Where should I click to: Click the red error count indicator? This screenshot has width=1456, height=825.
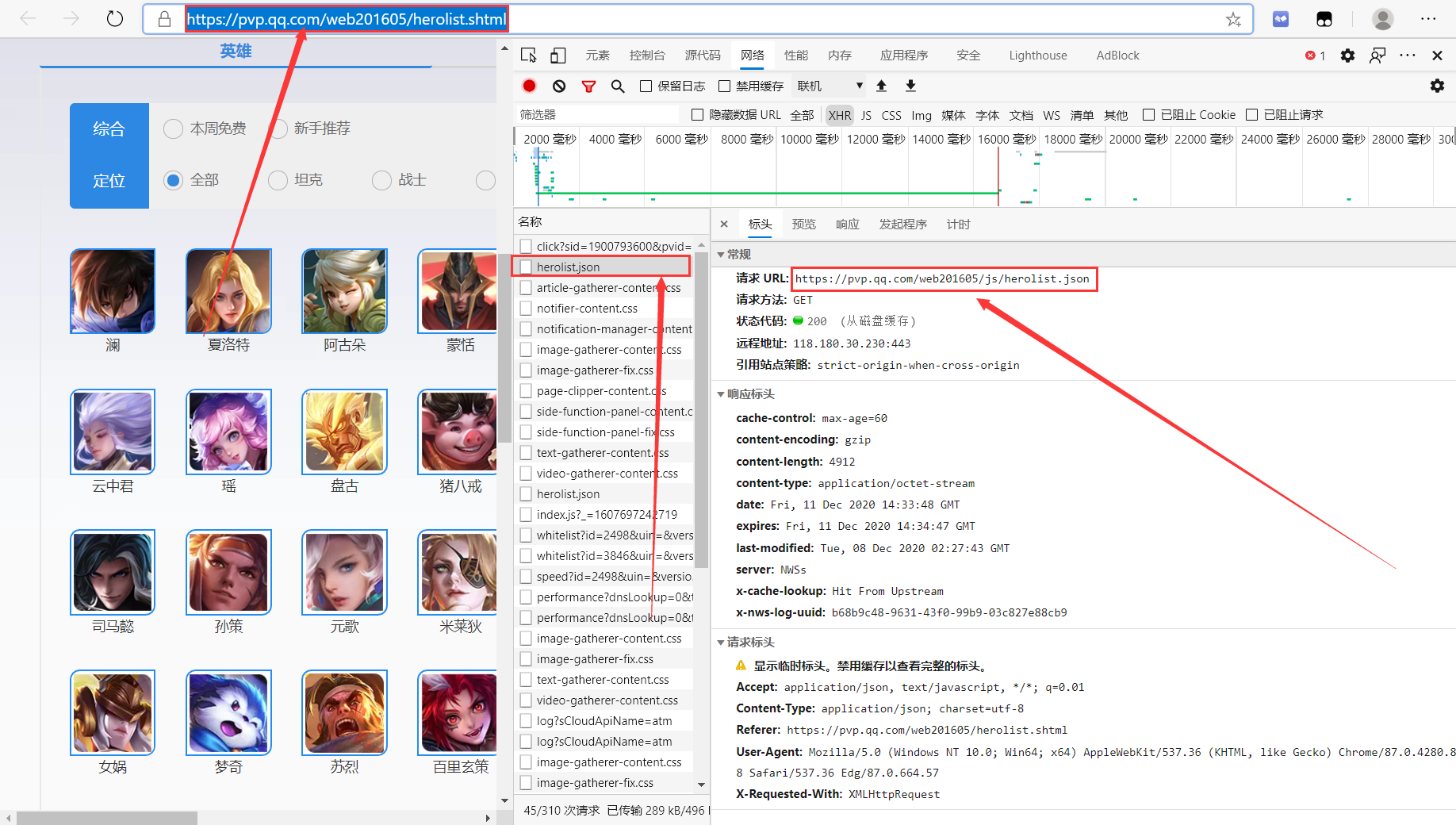[1315, 56]
